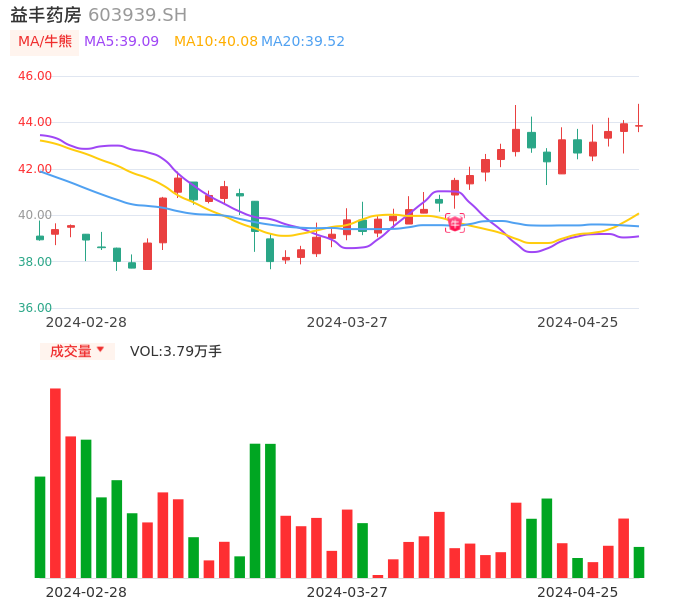
Task: Click the 40.00 price axis label
Action: (x=35, y=215)
